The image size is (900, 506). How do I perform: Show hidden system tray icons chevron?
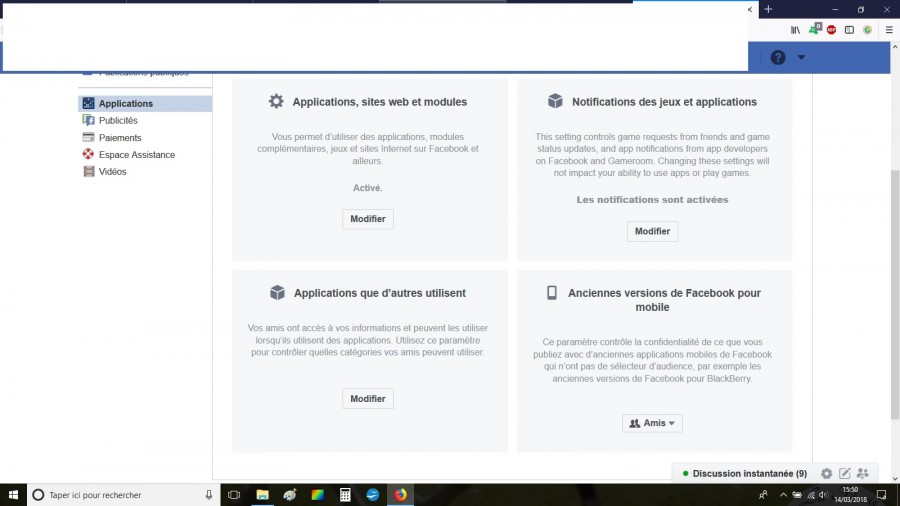(783, 495)
